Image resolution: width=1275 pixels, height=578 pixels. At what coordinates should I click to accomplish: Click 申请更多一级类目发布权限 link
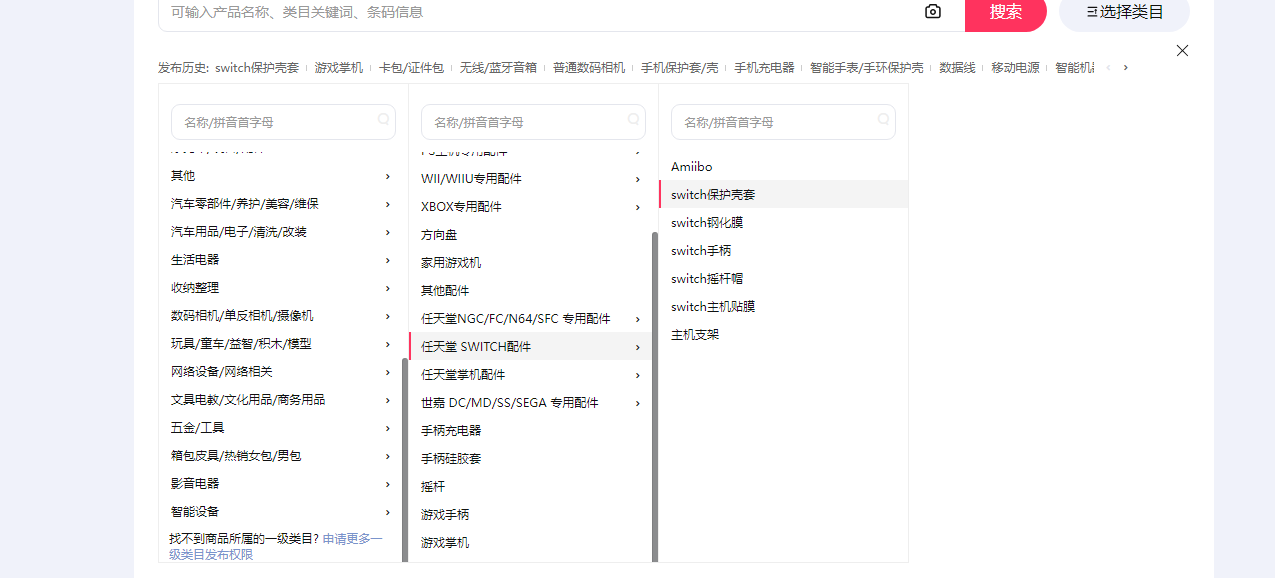[350, 539]
